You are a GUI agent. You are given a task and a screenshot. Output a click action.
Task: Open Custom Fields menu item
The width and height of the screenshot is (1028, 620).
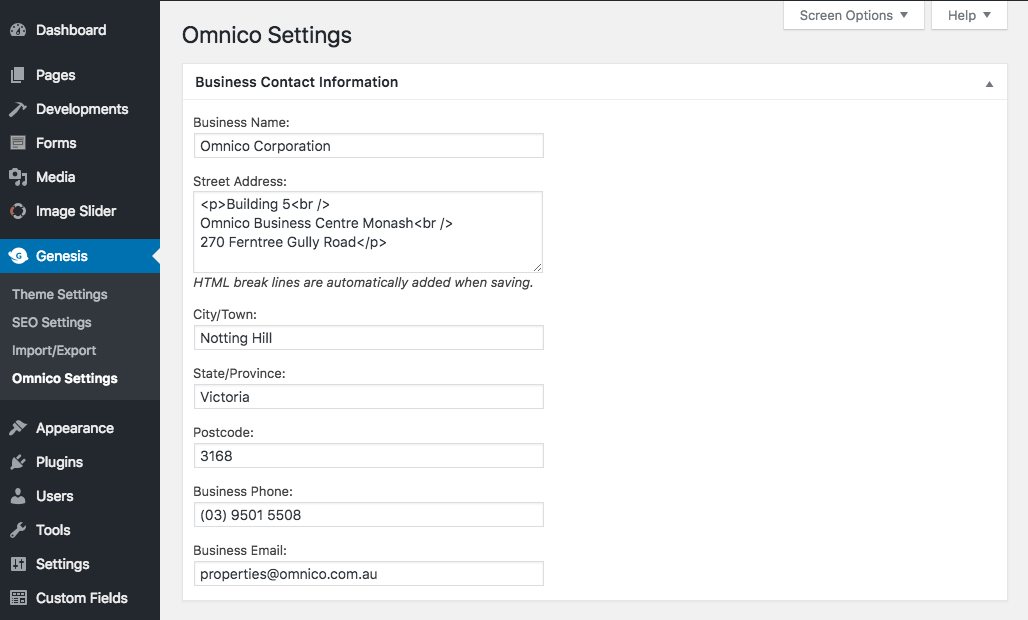point(80,598)
